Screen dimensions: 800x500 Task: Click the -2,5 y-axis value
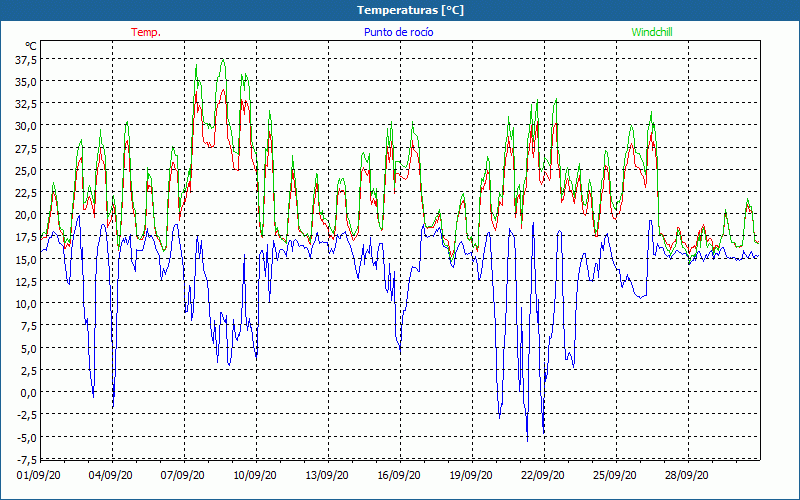tap(28, 414)
